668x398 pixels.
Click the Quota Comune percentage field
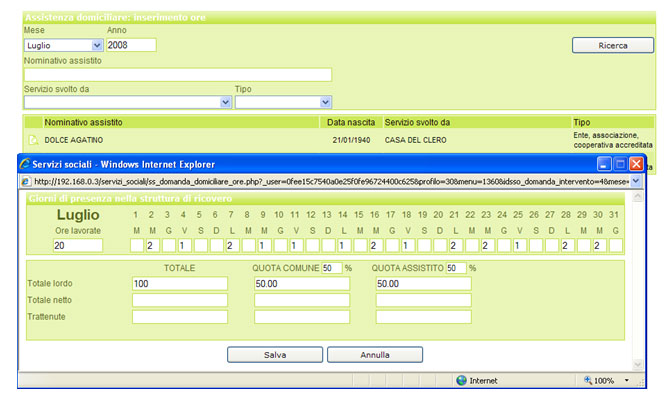click(x=331, y=268)
